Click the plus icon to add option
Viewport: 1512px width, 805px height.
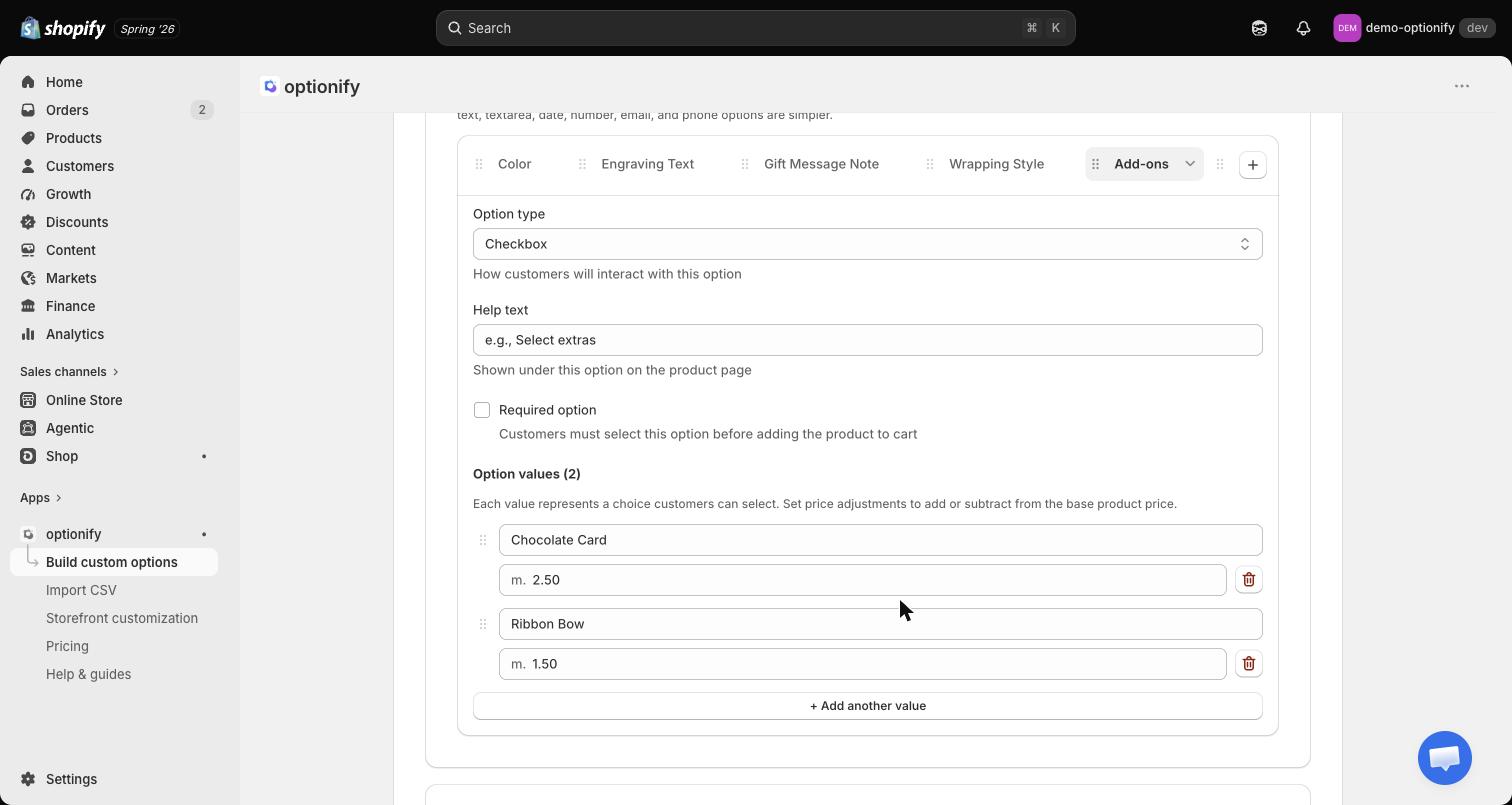pos(1253,165)
